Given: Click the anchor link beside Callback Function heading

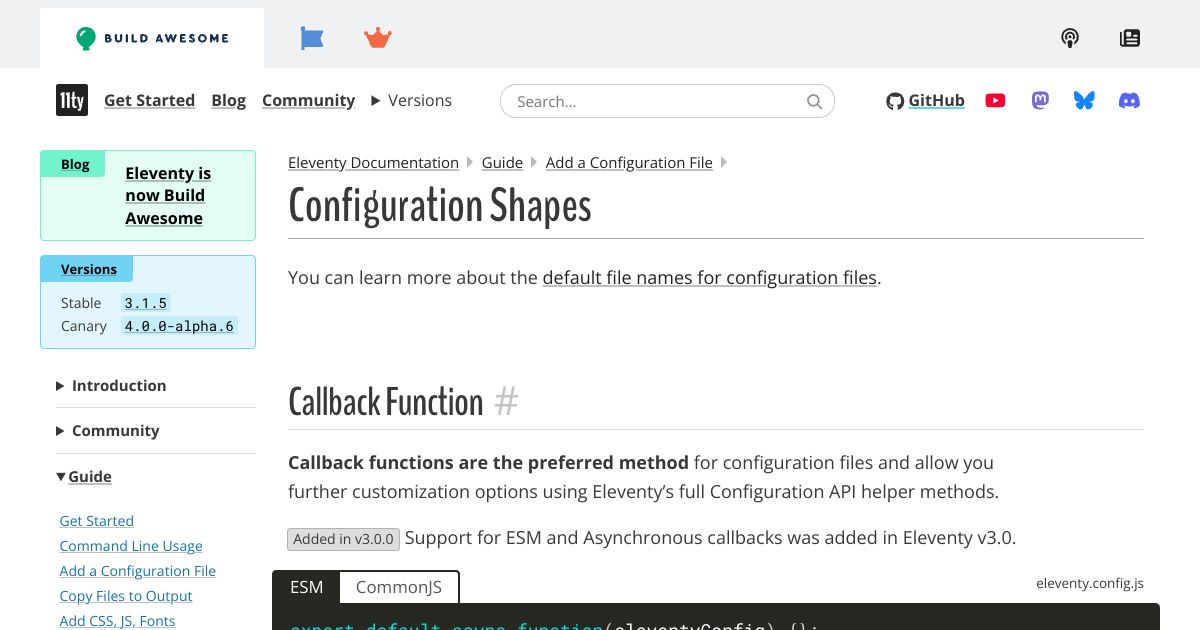Looking at the screenshot, I should point(506,401).
